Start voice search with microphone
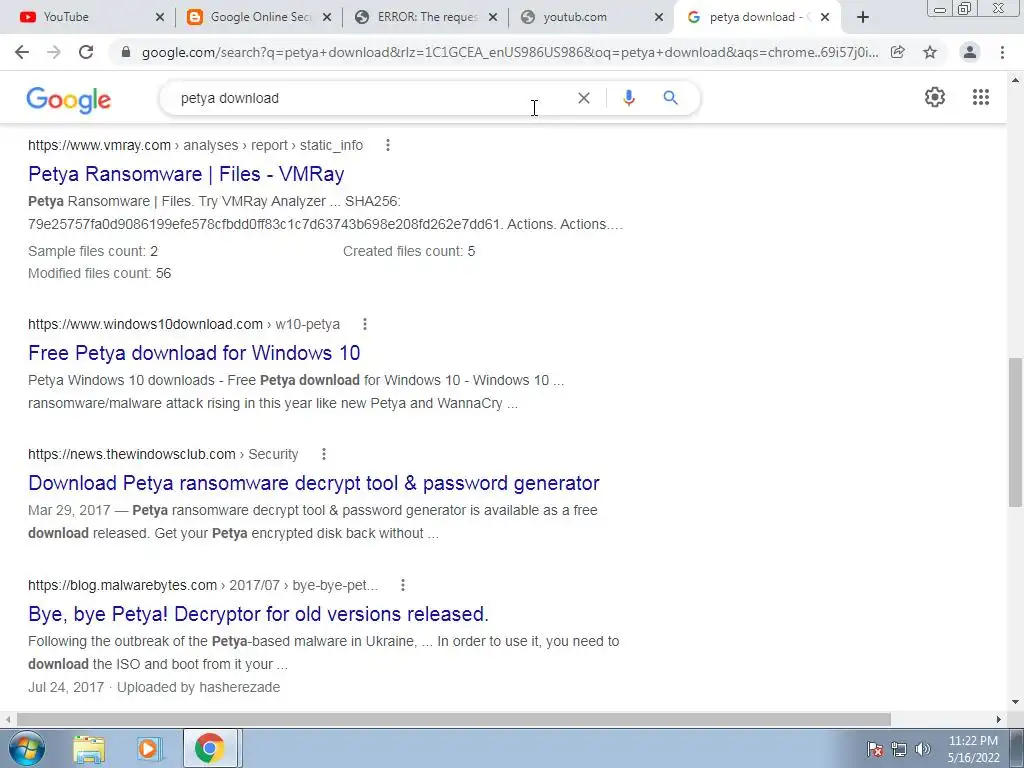The height and width of the screenshot is (768, 1024). pos(628,98)
